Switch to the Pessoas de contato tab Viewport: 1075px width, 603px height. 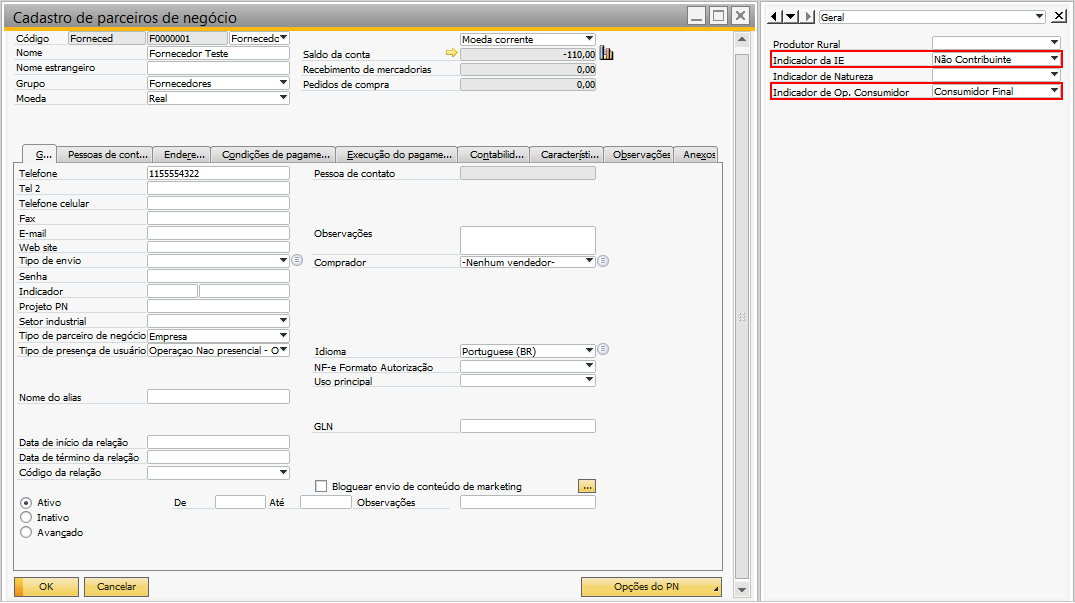point(105,154)
